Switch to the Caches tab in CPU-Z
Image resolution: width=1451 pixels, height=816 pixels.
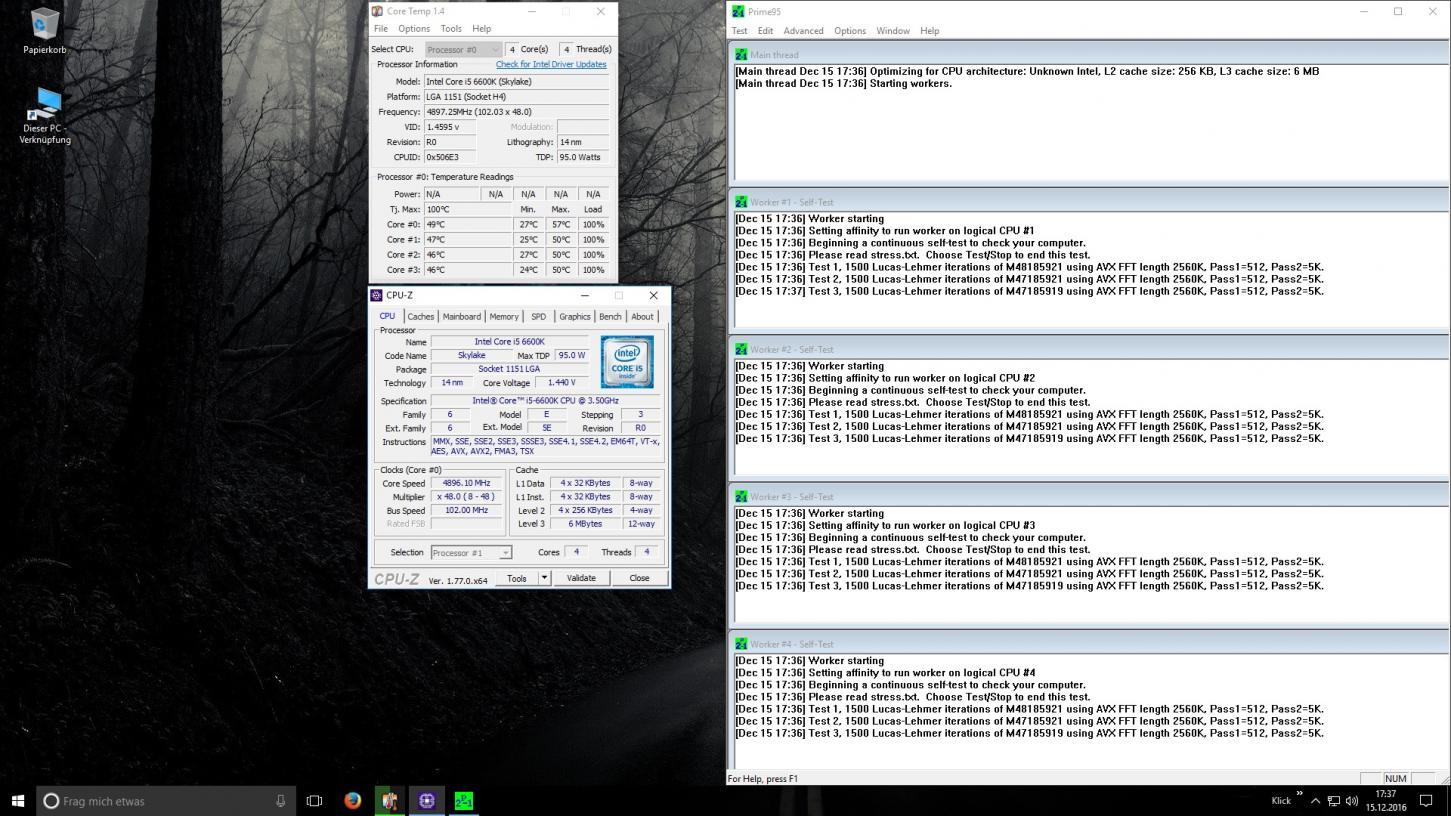[x=421, y=317]
